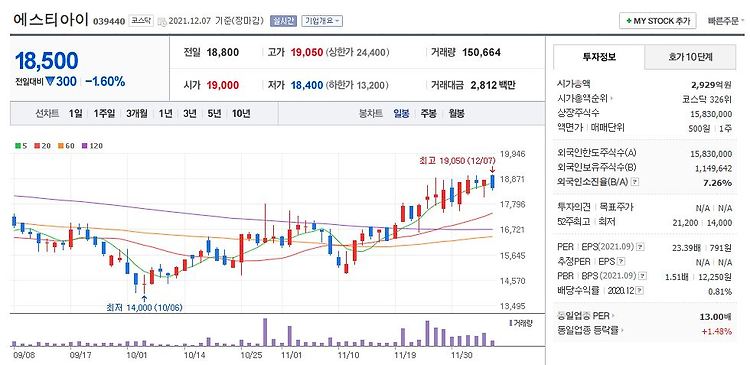Click the 19,946 price axis label

pos(512,154)
